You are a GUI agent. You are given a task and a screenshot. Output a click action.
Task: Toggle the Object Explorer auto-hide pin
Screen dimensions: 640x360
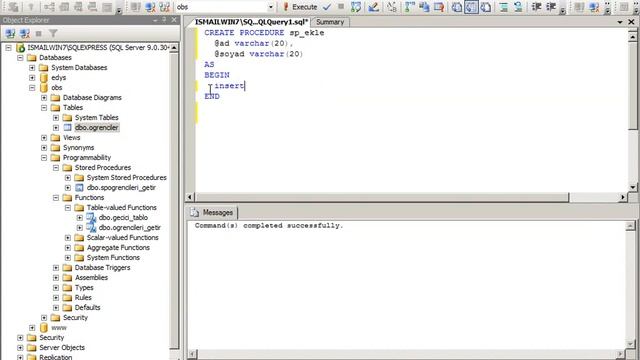[x=164, y=20]
